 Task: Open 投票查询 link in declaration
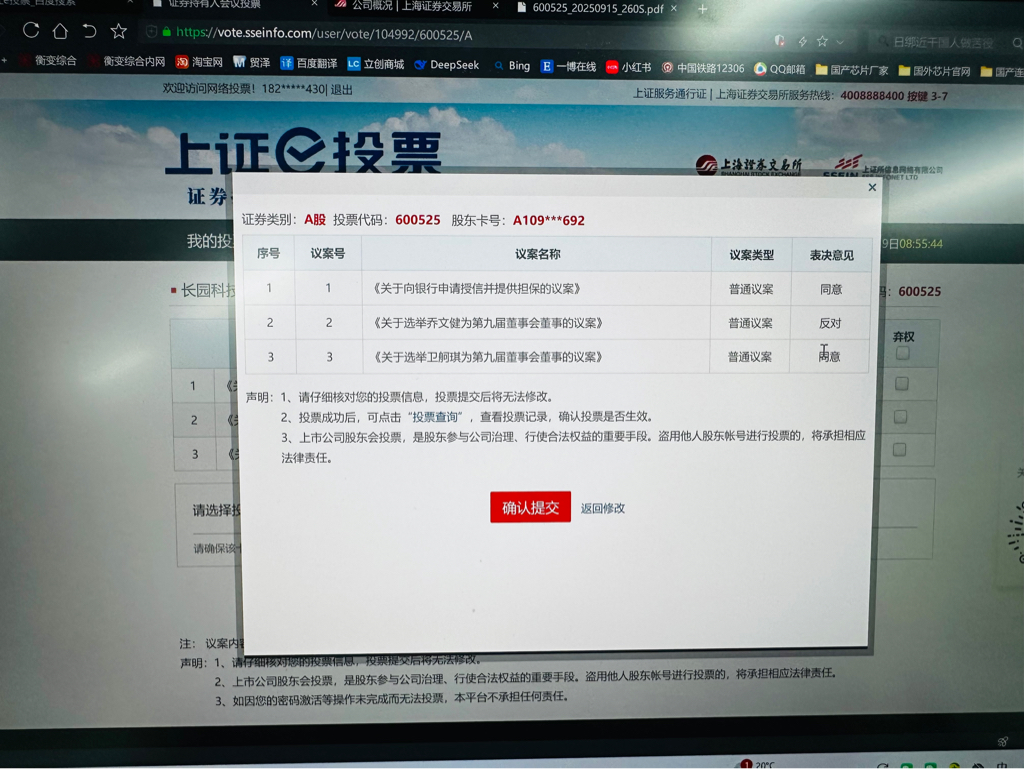coord(437,417)
